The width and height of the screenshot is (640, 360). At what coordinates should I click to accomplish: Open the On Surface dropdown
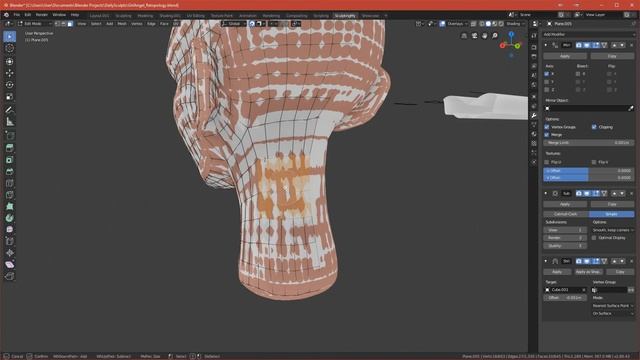point(613,313)
